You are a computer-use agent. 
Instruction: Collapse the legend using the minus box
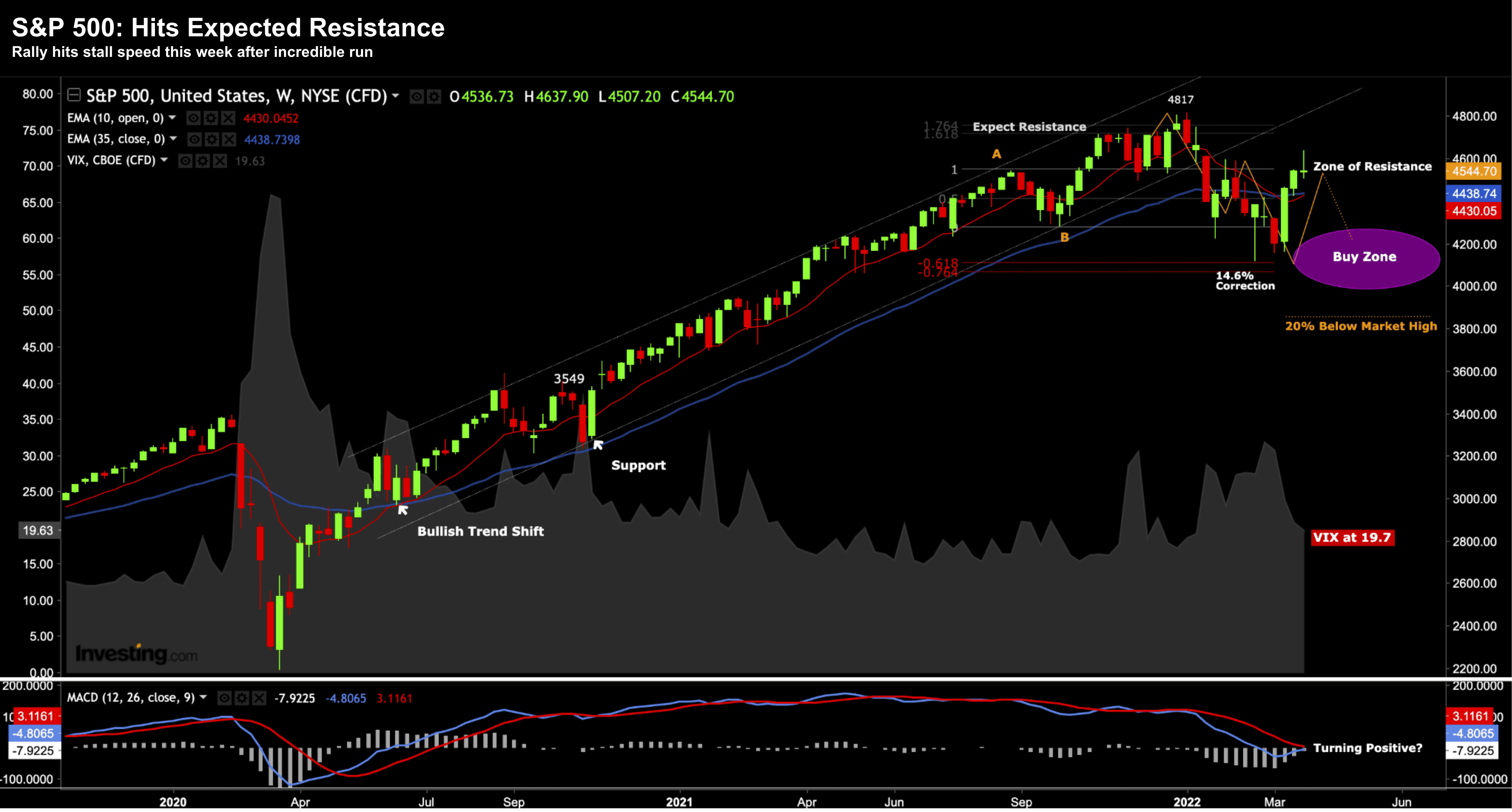pos(74,94)
